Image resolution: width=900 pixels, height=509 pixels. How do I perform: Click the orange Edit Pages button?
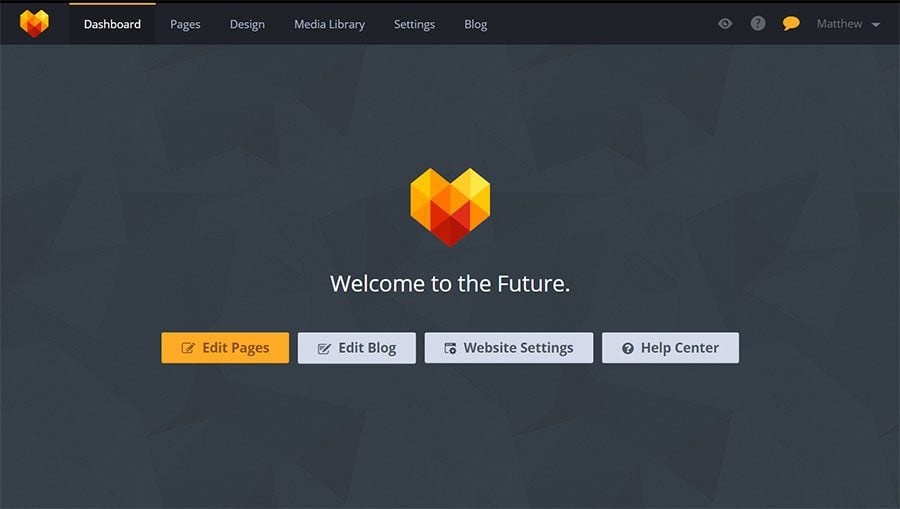click(x=225, y=348)
